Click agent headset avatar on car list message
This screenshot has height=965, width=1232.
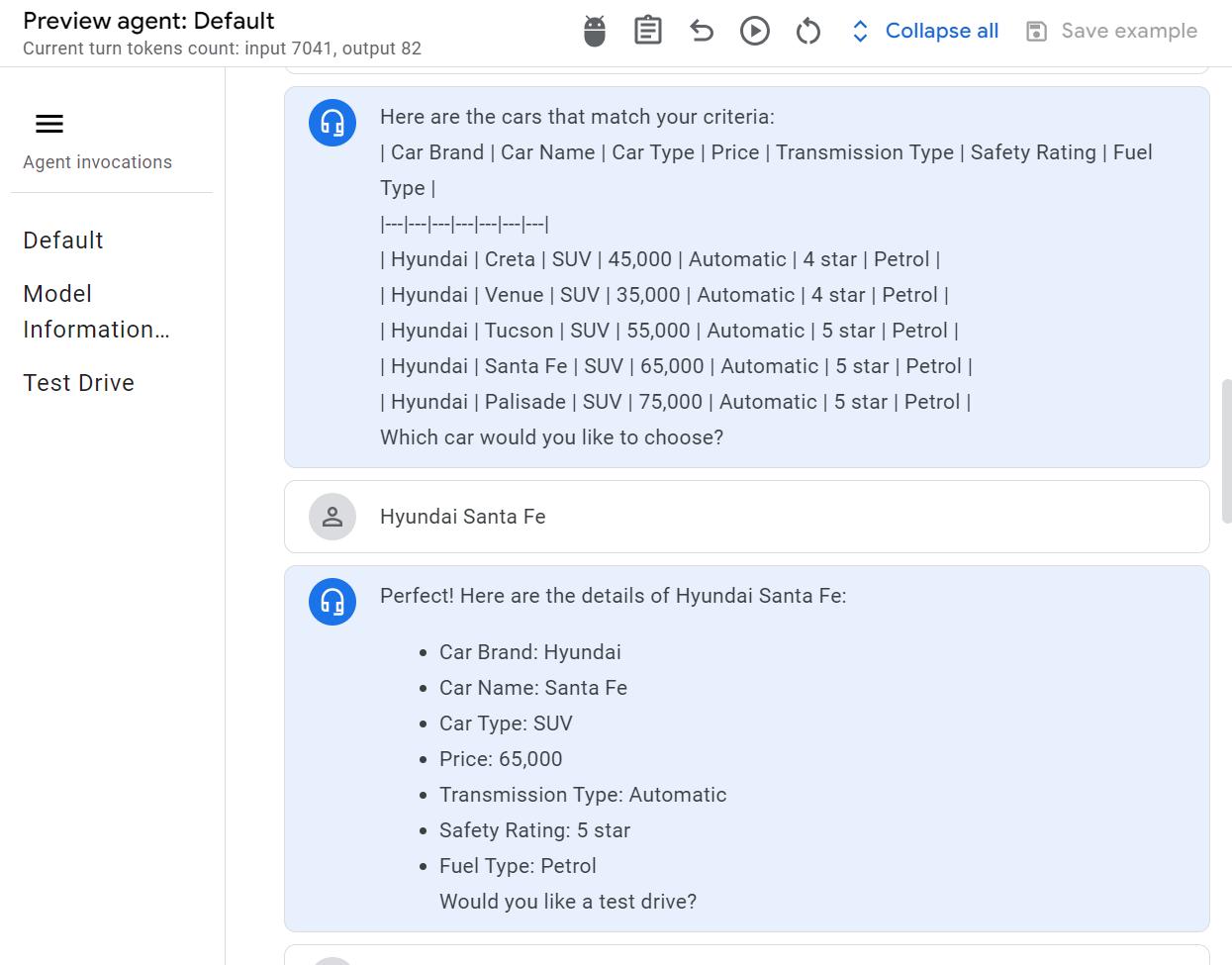coord(332,123)
